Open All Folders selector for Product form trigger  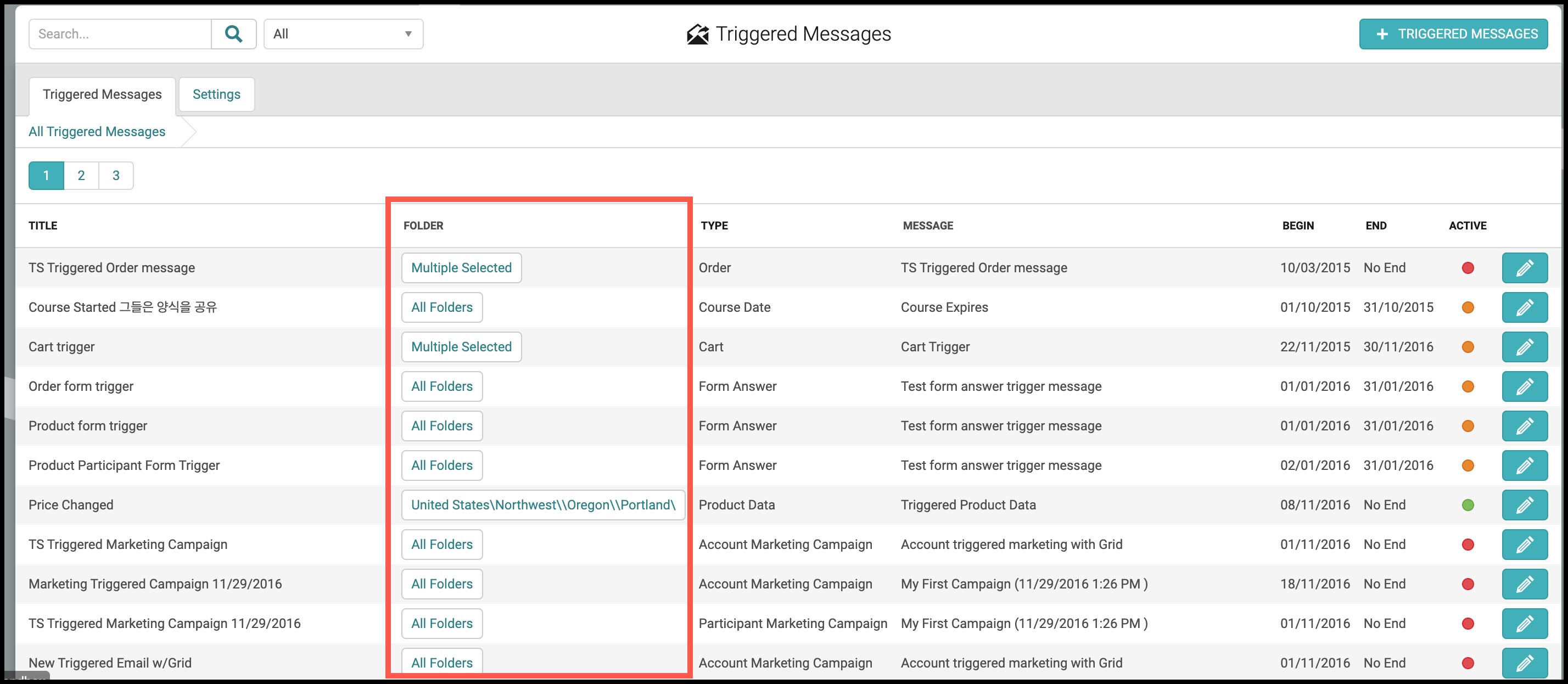442,426
